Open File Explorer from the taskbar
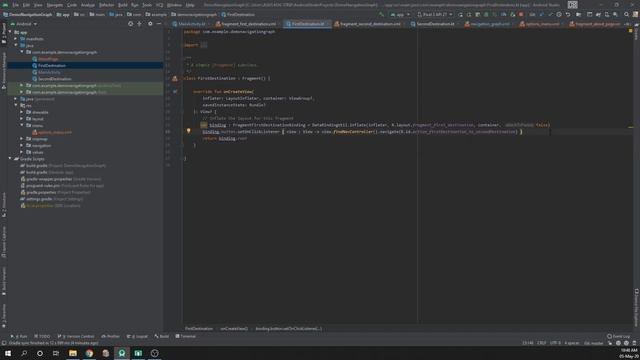Screen dimensions: 640x360 pos(73,353)
